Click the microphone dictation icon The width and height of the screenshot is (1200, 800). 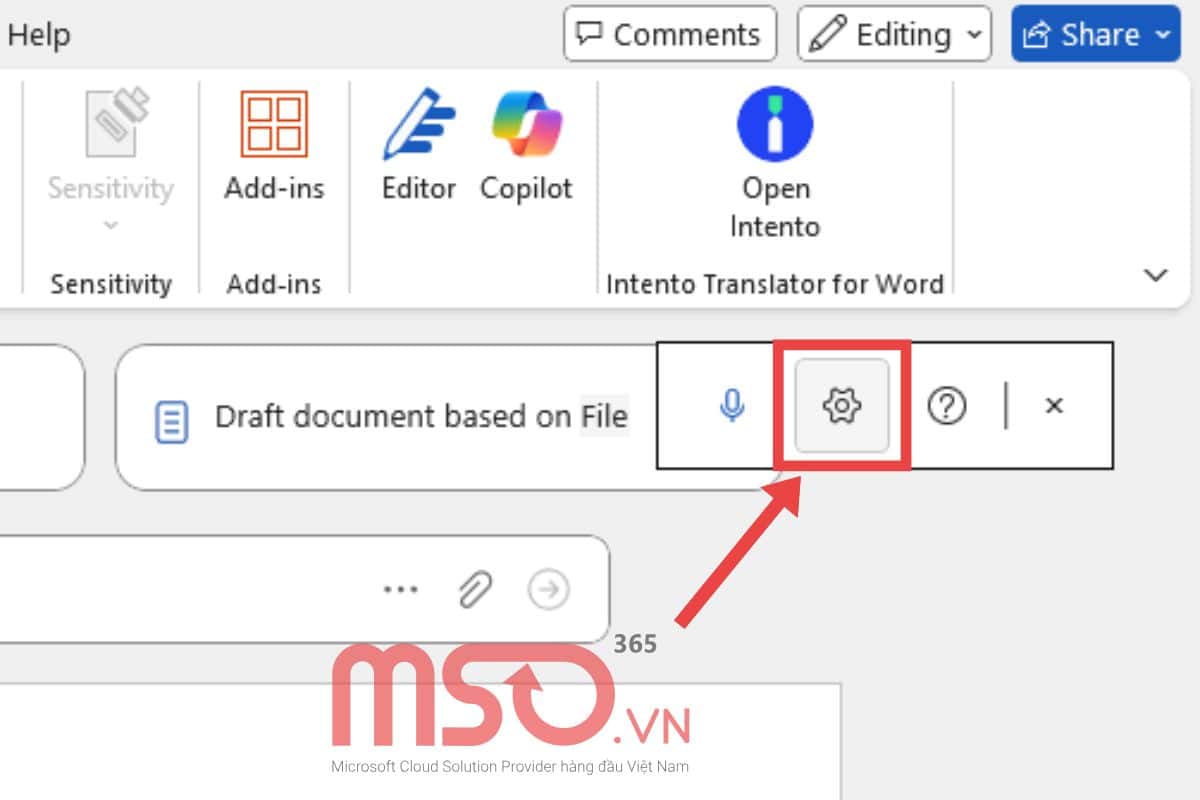click(x=733, y=405)
